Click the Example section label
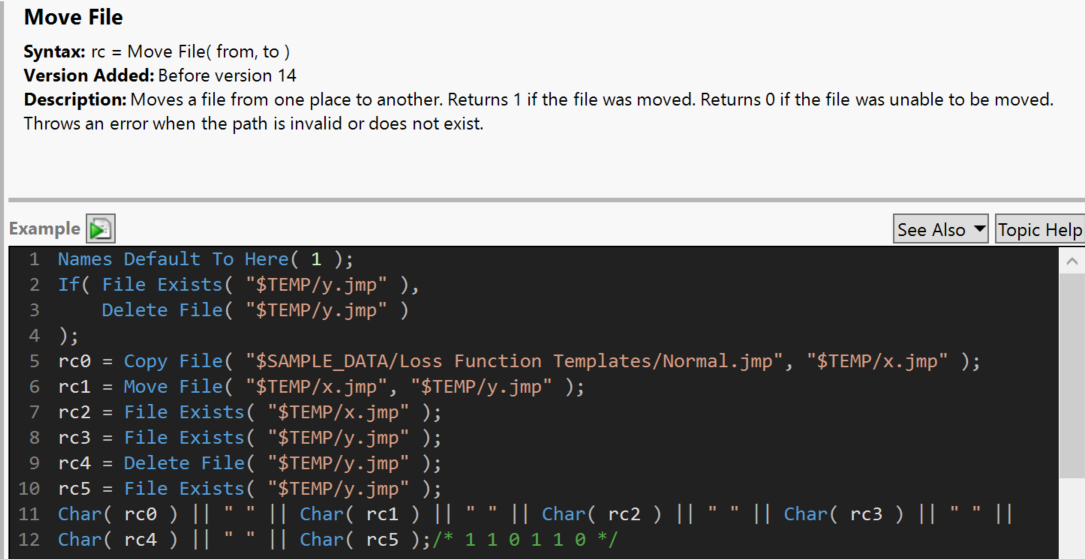 [44, 229]
